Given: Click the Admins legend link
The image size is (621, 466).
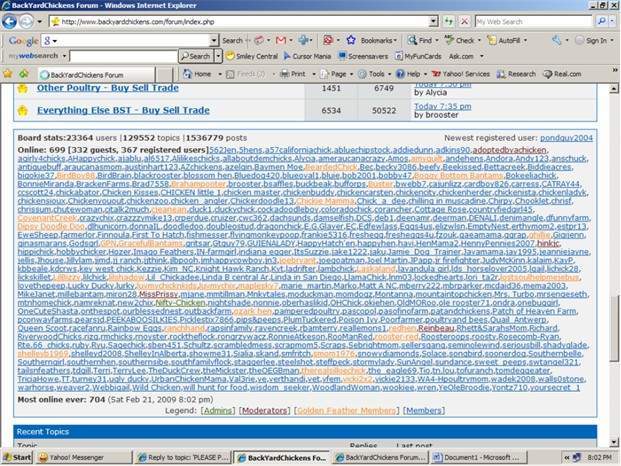Looking at the screenshot, I should pos(217,411).
